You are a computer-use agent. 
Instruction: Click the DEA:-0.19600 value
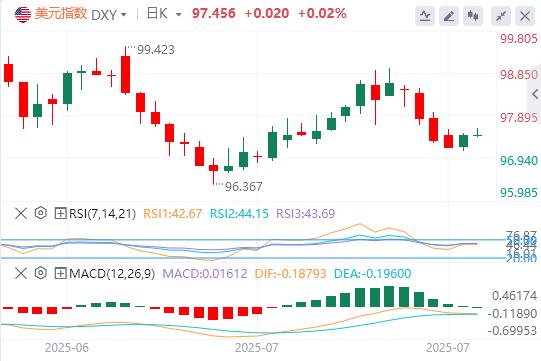[373, 274]
